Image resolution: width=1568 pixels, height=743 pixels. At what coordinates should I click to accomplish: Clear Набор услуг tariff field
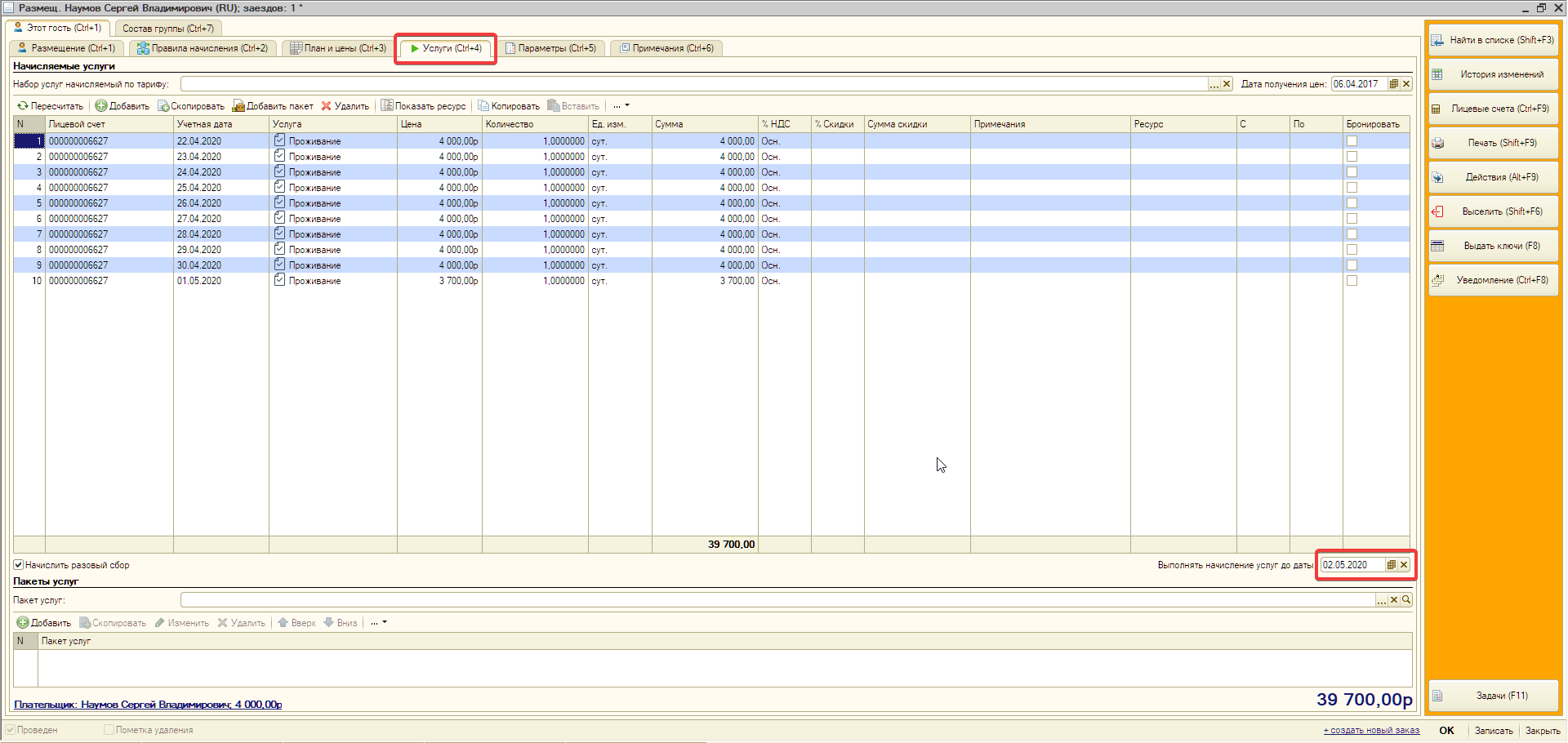[x=1227, y=84]
